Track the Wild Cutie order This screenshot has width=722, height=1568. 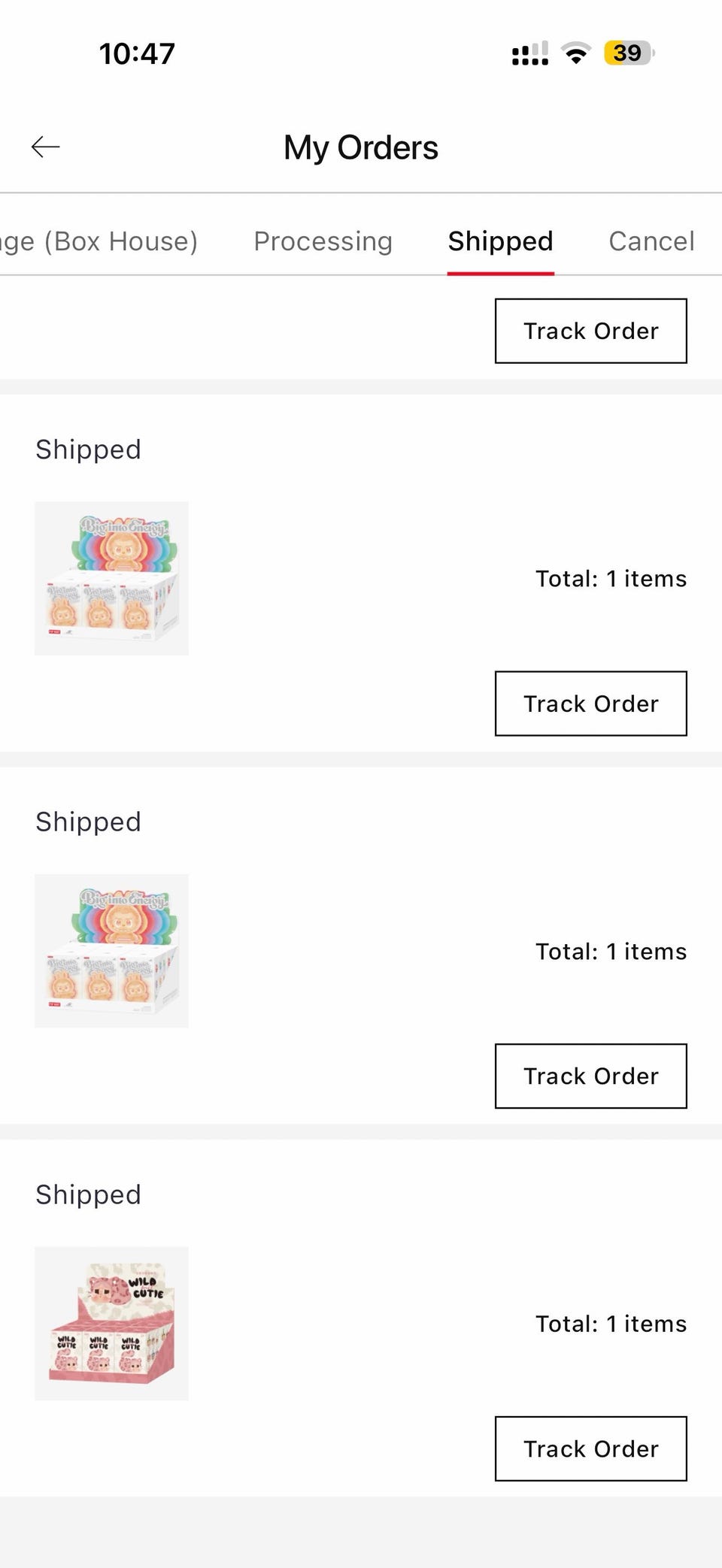click(x=590, y=1448)
